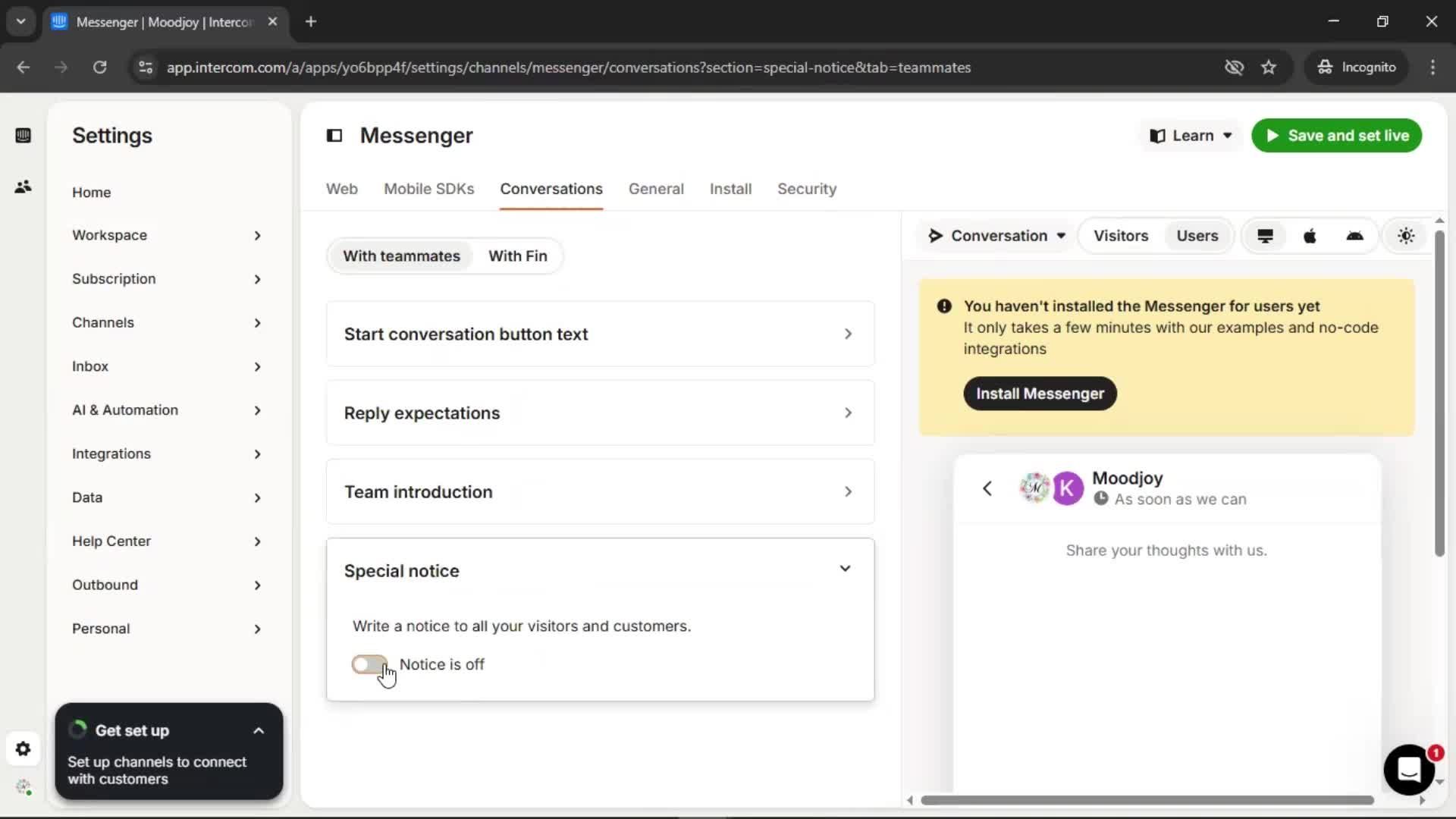Viewport: 1456px width, 819px height.
Task: Switch to the Install tab
Action: tap(730, 189)
